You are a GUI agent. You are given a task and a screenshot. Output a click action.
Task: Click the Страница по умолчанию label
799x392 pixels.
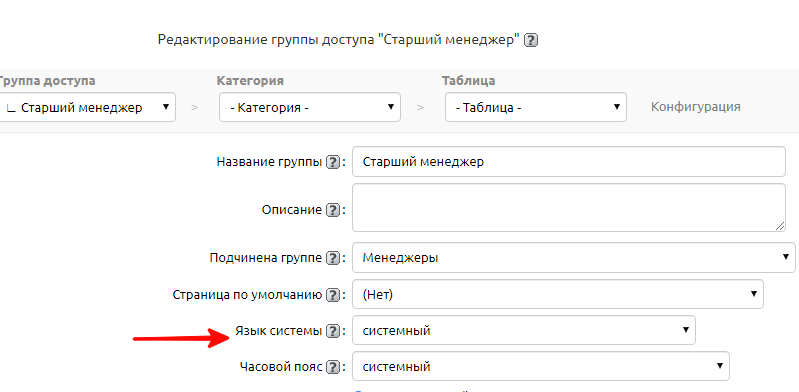248,295
